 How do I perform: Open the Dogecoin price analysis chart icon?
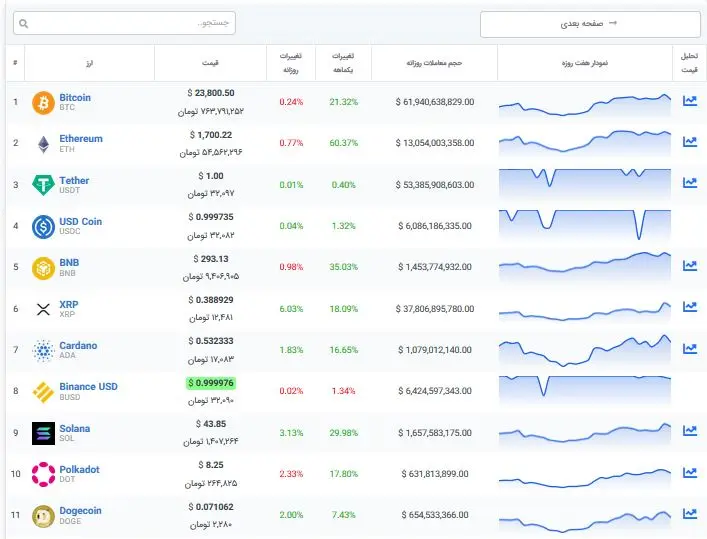coord(689,513)
